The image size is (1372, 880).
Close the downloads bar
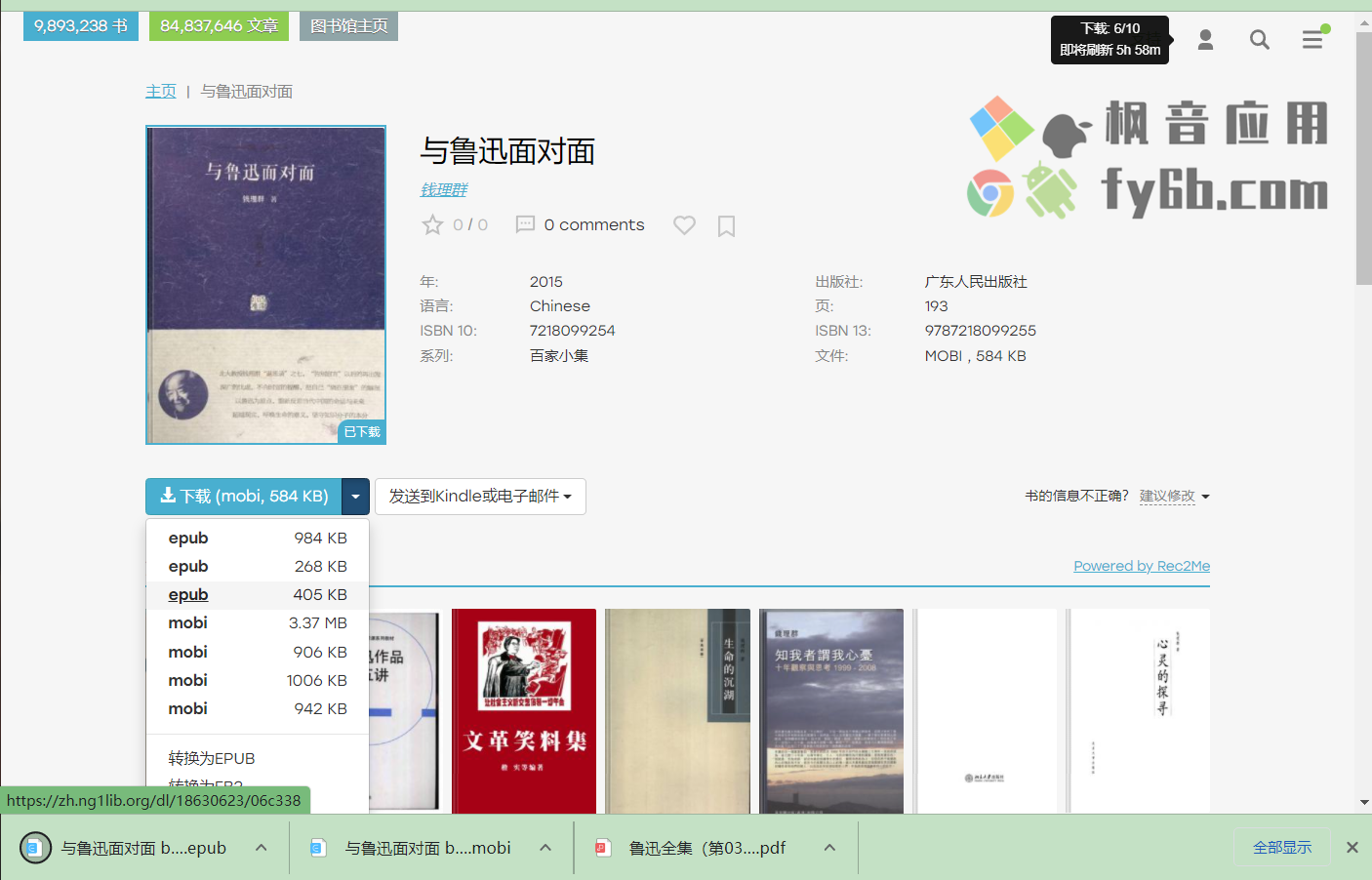point(1352,848)
